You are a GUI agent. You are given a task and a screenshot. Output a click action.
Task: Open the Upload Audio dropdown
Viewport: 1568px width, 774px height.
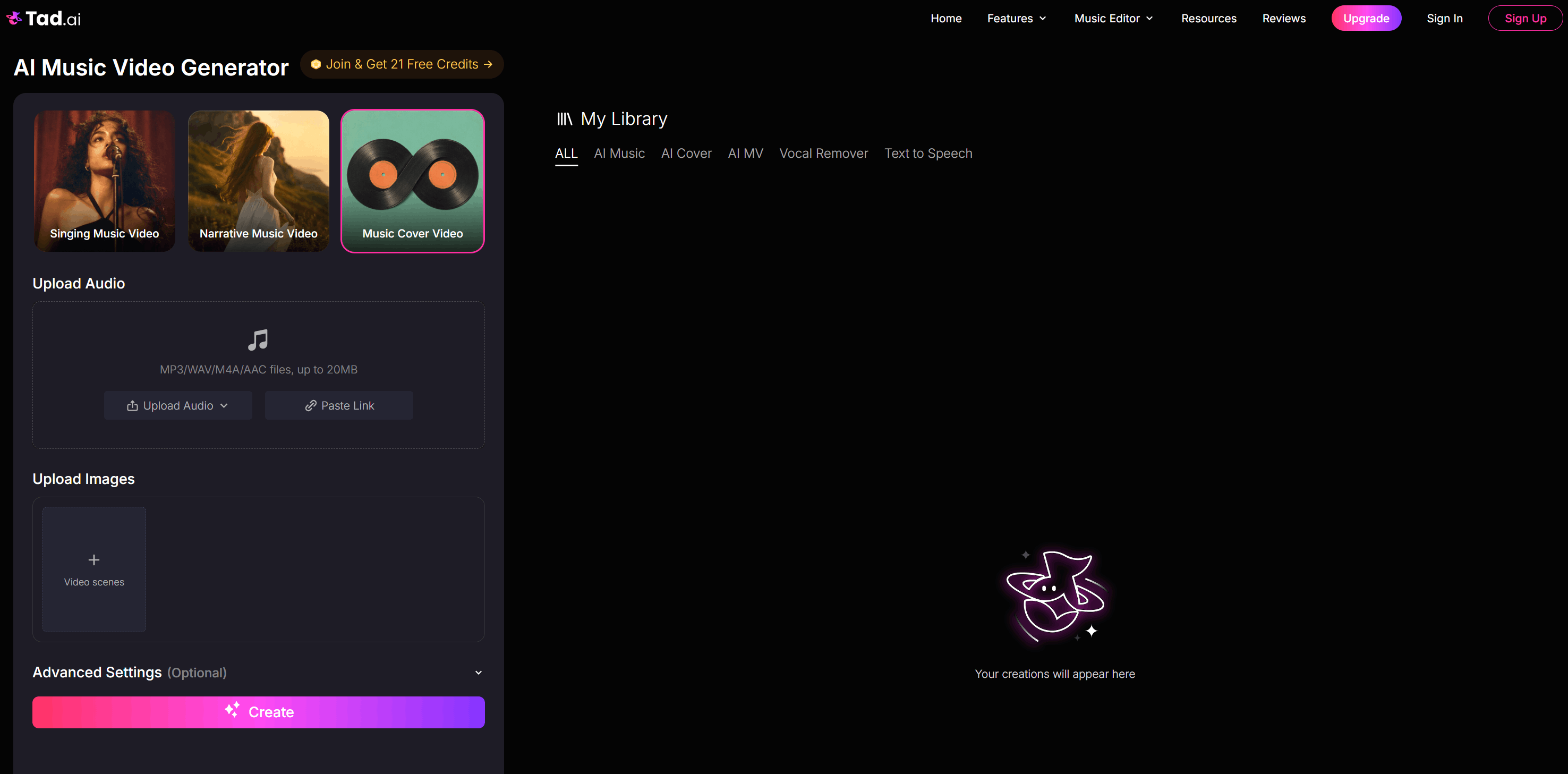coord(178,405)
